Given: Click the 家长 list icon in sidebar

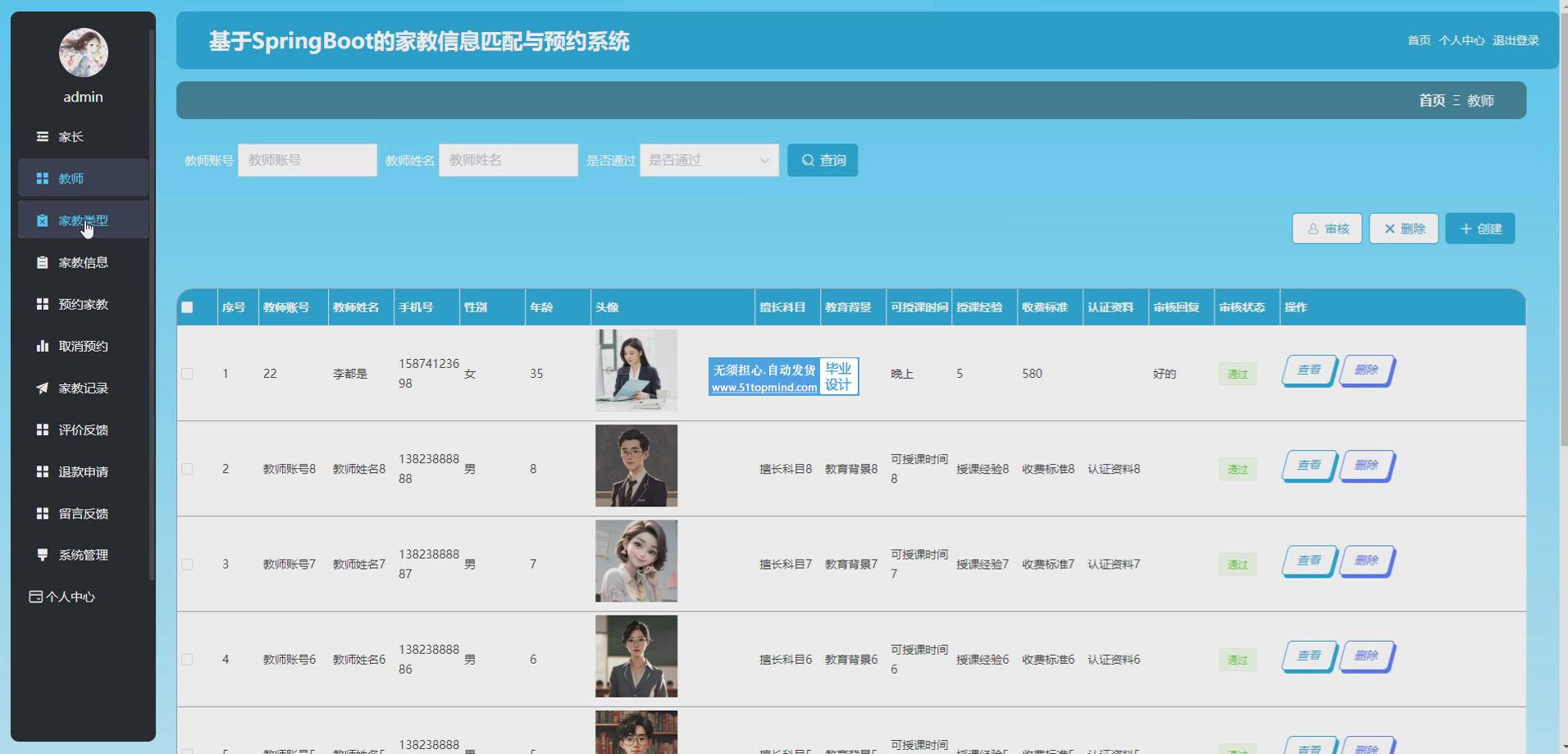Looking at the screenshot, I should coord(42,137).
